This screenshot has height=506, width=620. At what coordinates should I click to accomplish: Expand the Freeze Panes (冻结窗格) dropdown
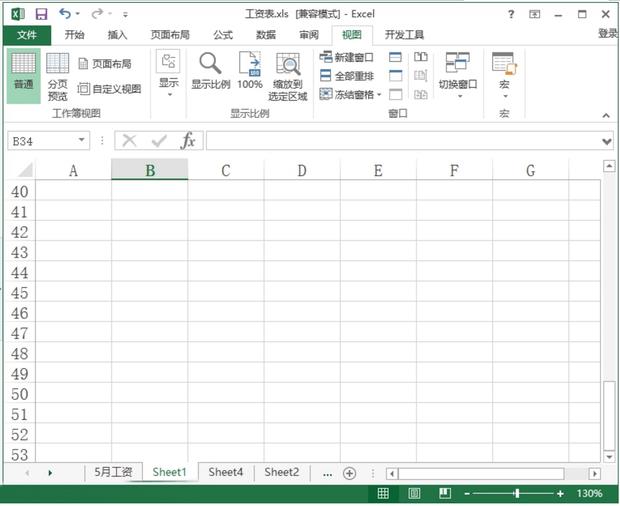(351, 94)
